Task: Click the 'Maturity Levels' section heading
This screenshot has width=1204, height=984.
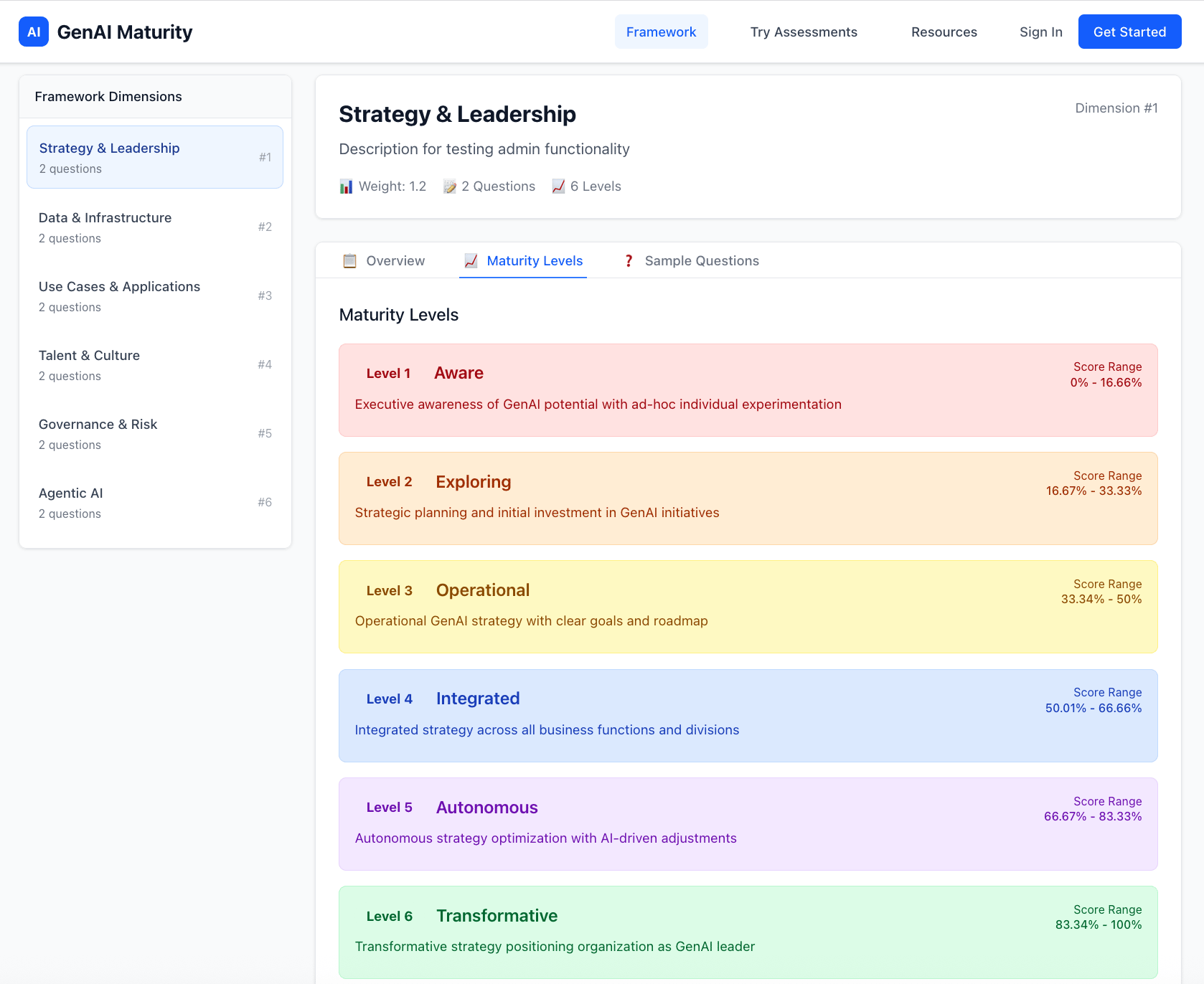Action: pos(398,315)
